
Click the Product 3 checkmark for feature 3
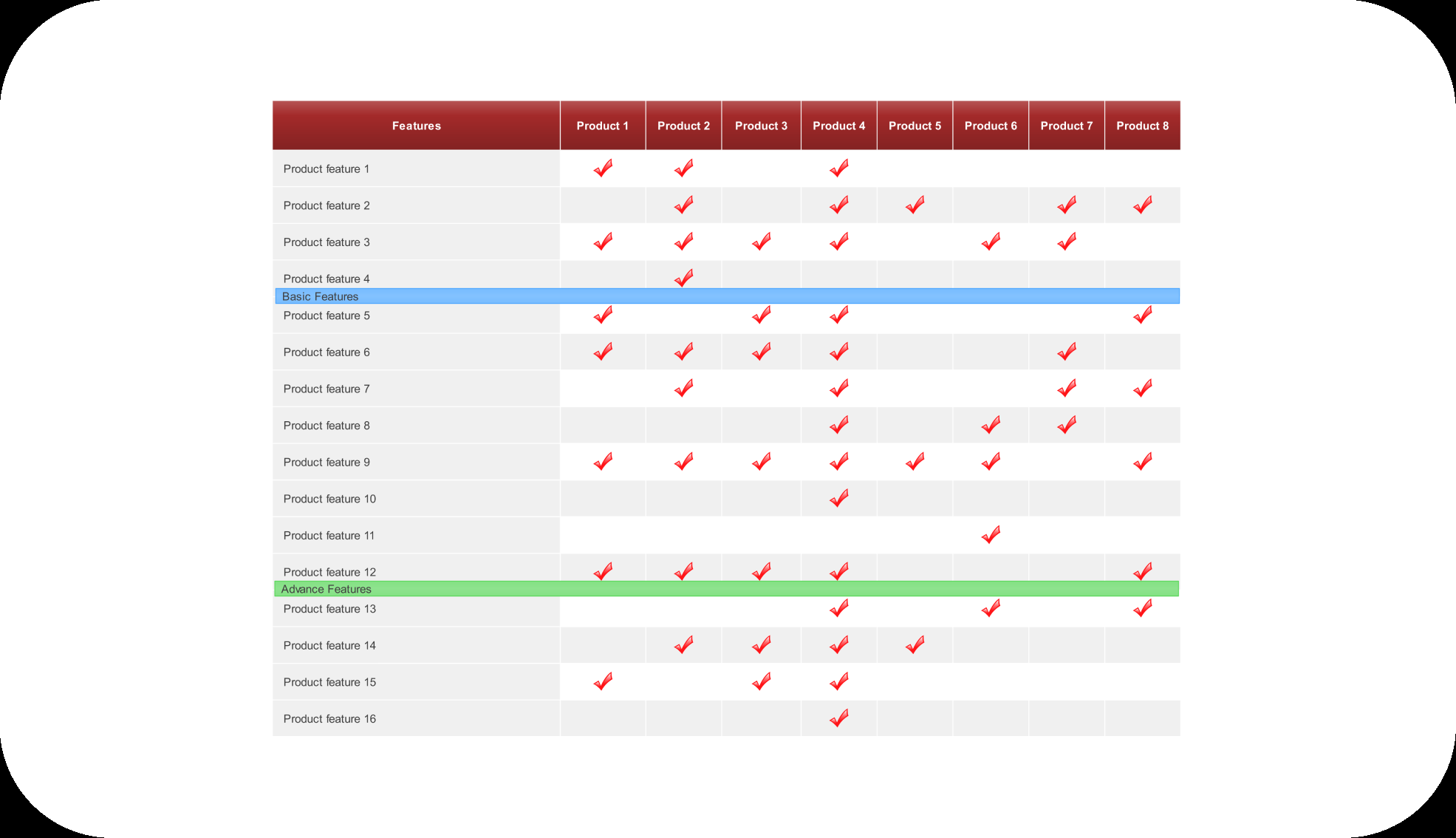pyautogui.click(x=761, y=242)
